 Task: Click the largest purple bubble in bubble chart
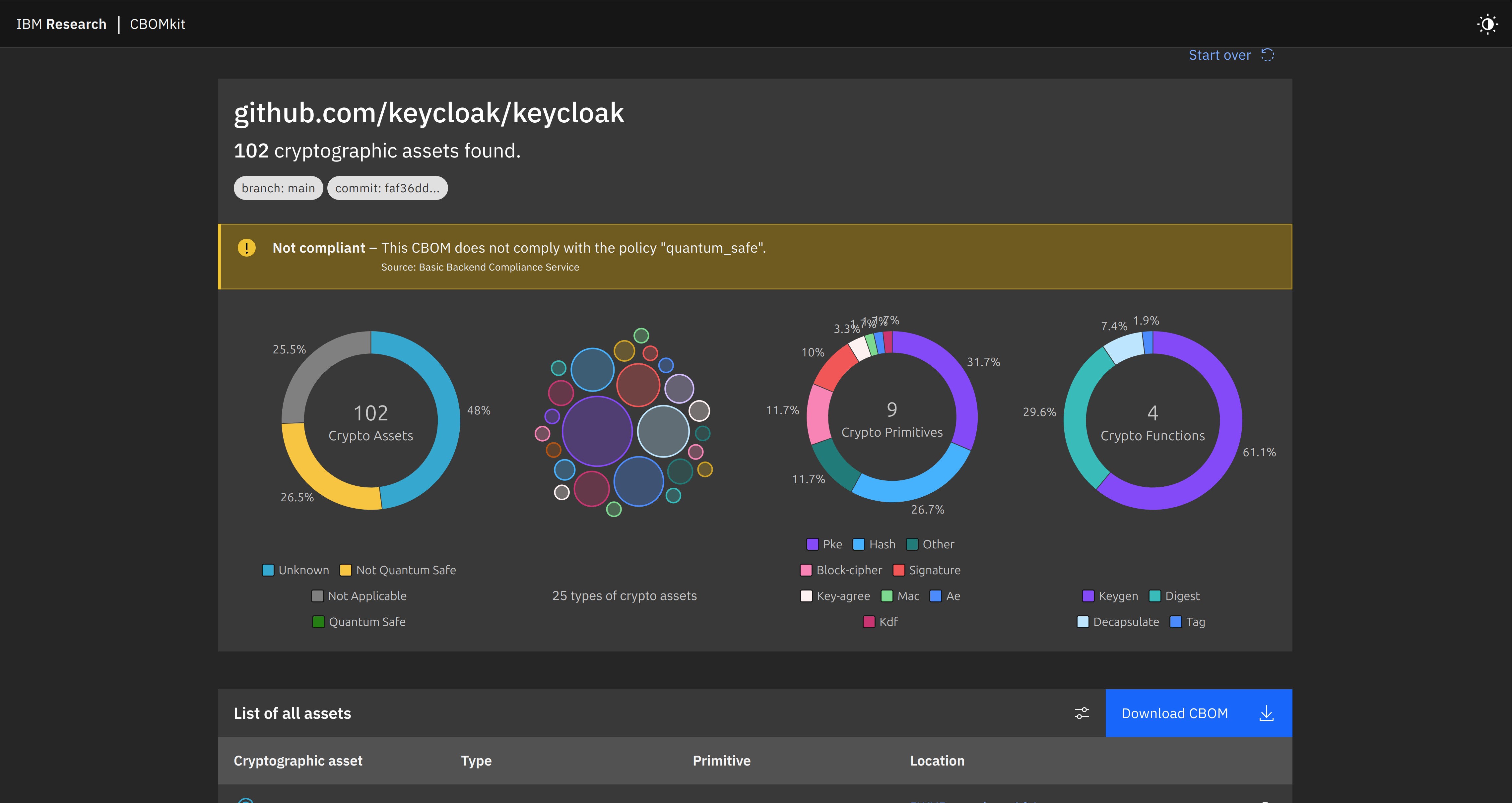[x=597, y=431]
